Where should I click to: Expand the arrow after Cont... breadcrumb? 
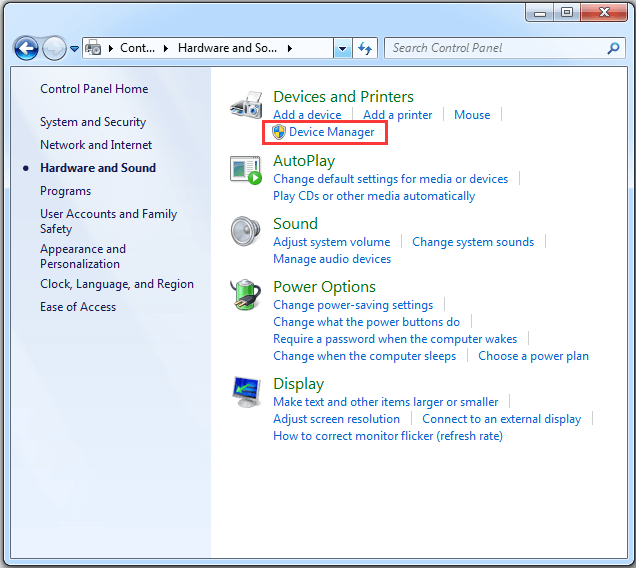click(x=166, y=48)
